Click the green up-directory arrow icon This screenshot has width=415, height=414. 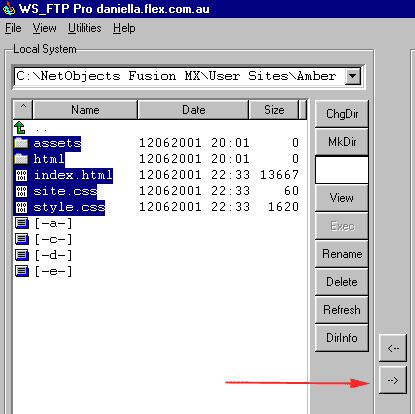(20, 128)
